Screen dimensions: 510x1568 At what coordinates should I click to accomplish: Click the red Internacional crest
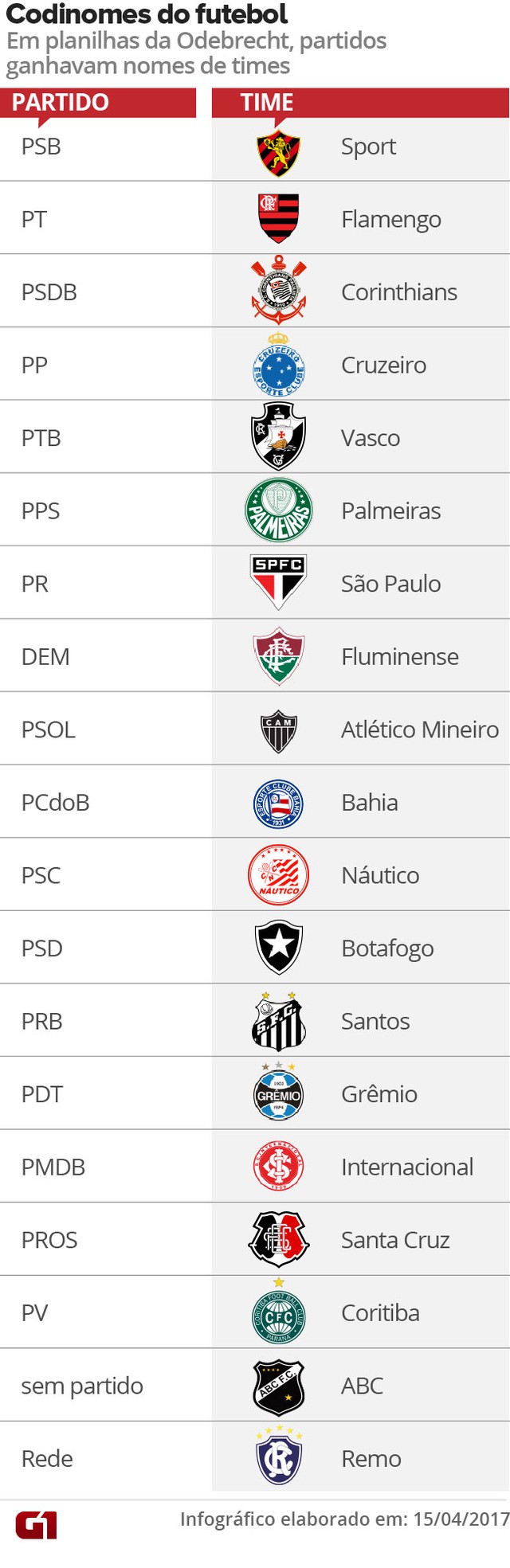(x=278, y=1166)
